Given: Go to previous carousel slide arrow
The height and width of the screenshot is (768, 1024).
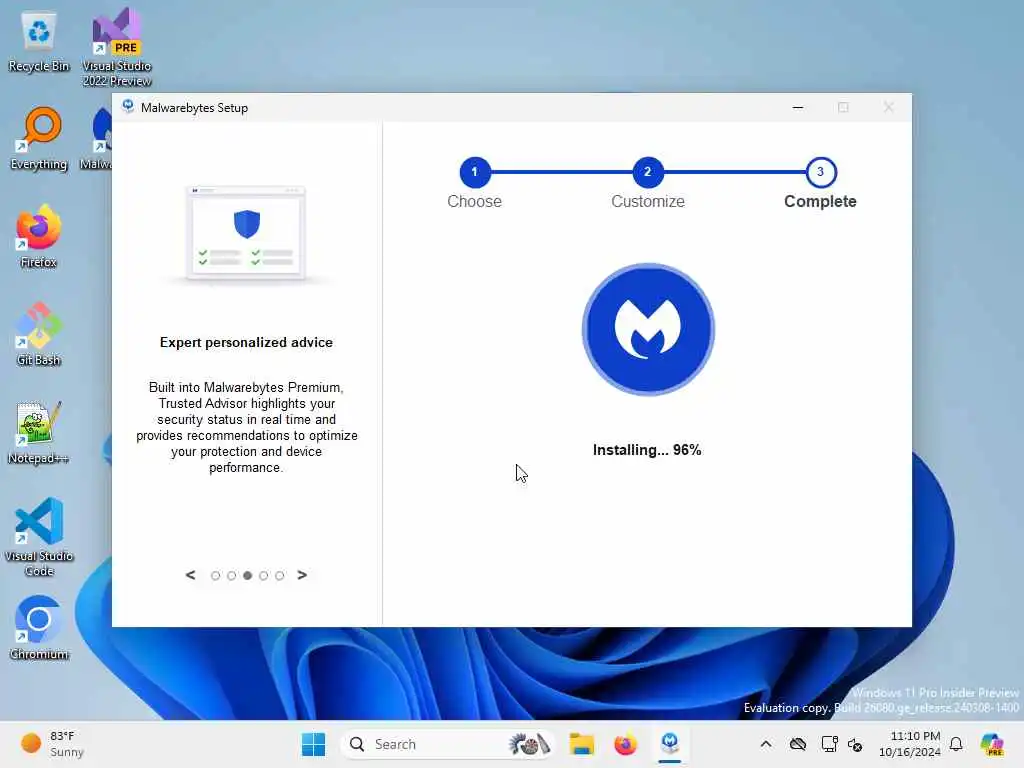Looking at the screenshot, I should click(190, 575).
